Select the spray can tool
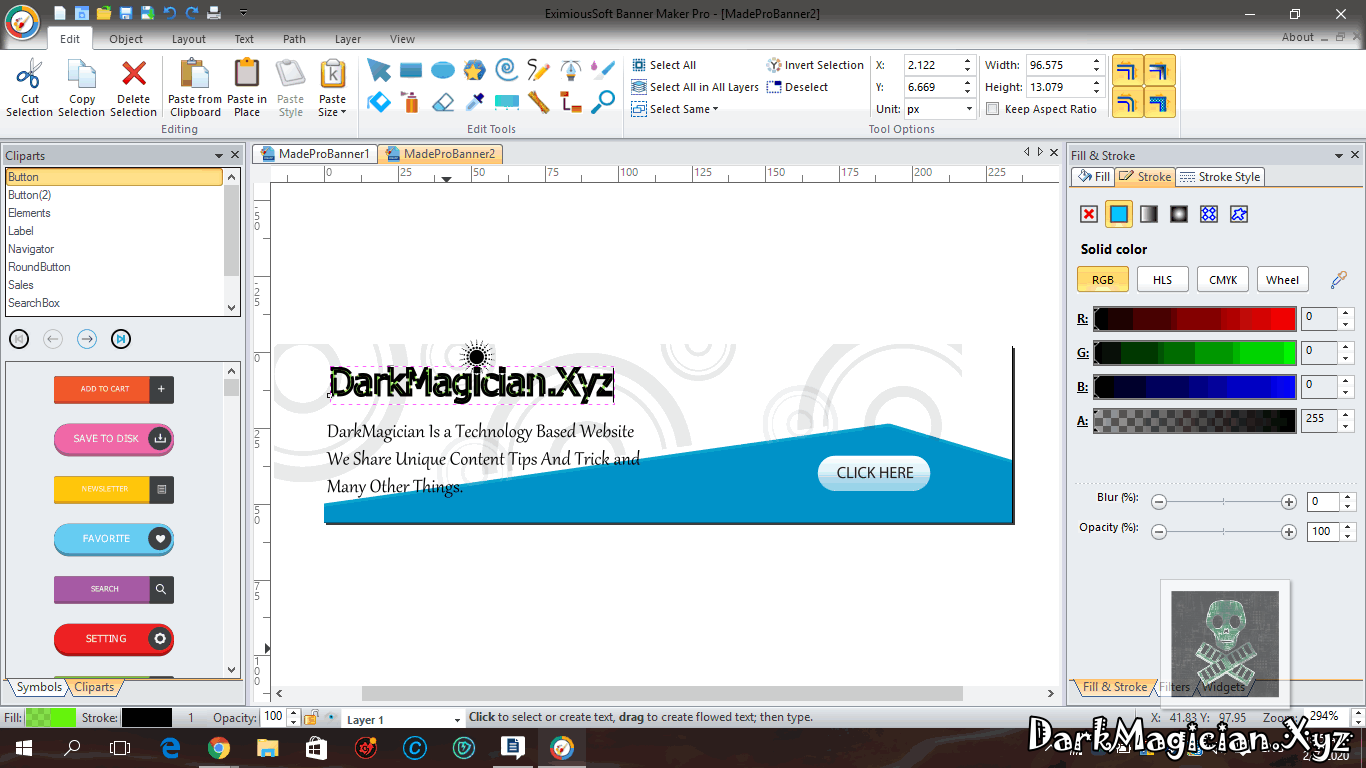The height and width of the screenshot is (768, 1366). pos(411,101)
